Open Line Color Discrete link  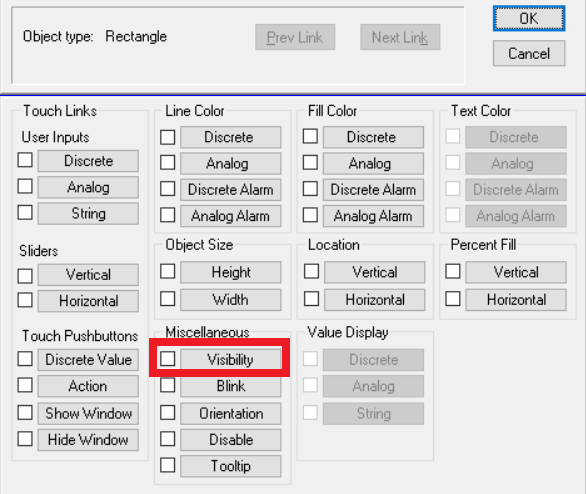point(231,137)
